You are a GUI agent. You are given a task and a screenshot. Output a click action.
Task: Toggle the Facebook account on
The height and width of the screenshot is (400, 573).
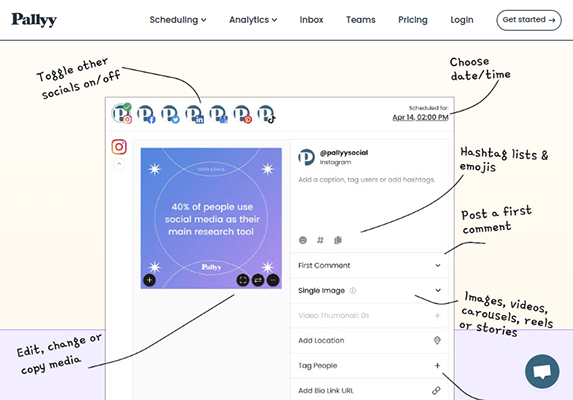pos(146,114)
